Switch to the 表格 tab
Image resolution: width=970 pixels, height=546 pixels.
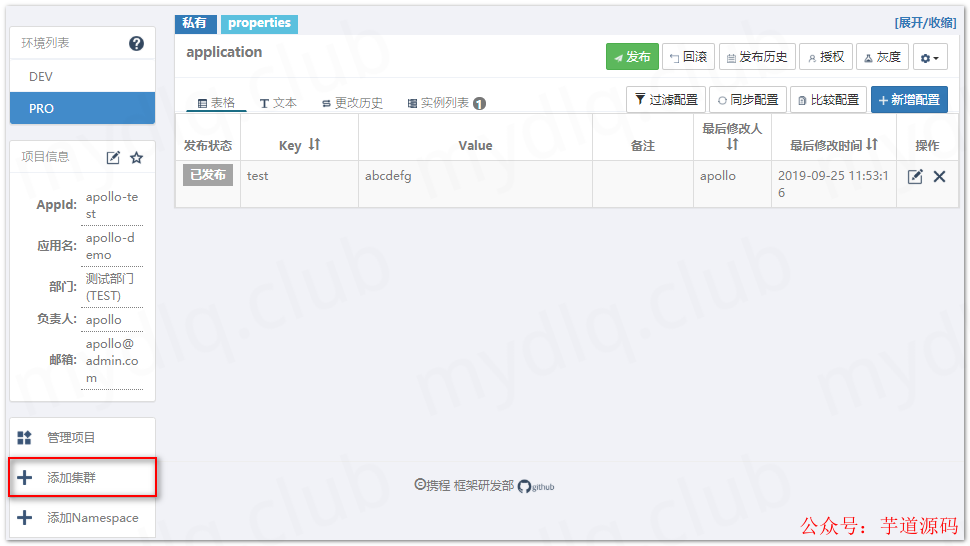click(x=216, y=103)
